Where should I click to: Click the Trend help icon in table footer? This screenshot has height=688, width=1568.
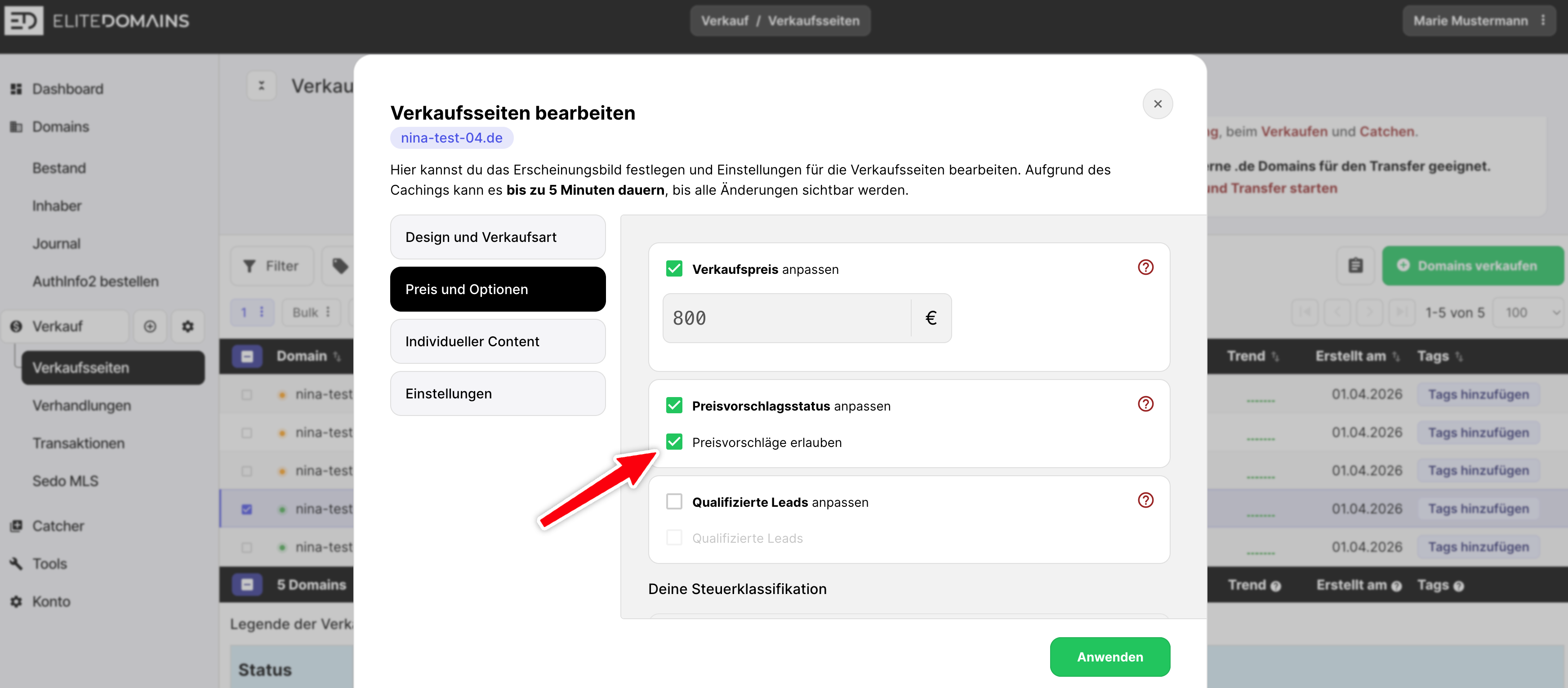point(1276,586)
